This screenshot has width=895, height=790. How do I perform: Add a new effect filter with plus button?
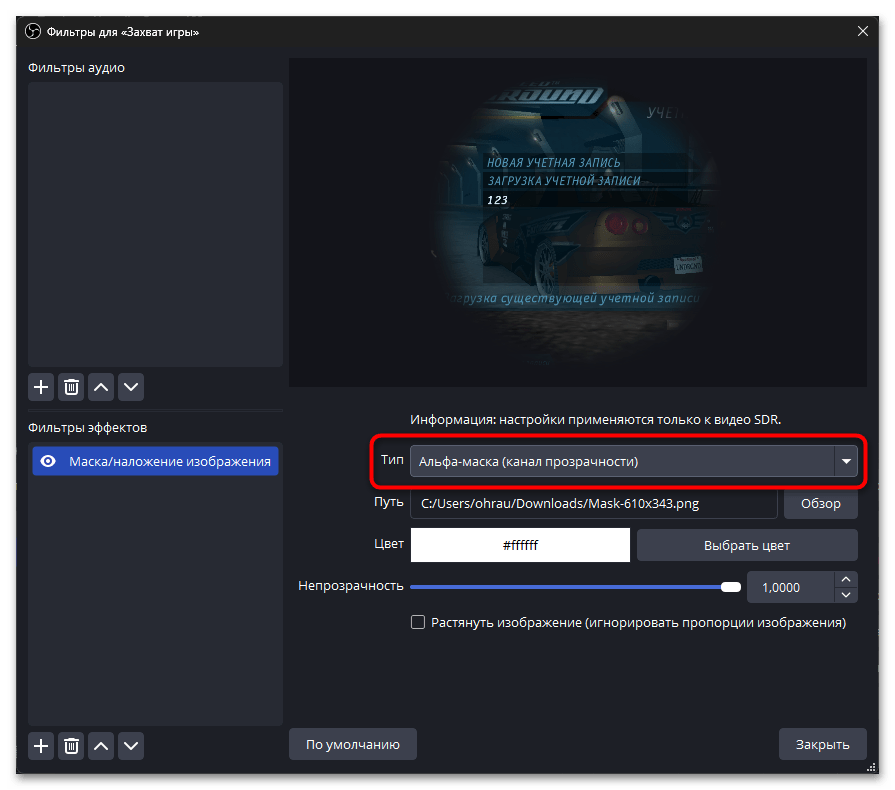(41, 746)
